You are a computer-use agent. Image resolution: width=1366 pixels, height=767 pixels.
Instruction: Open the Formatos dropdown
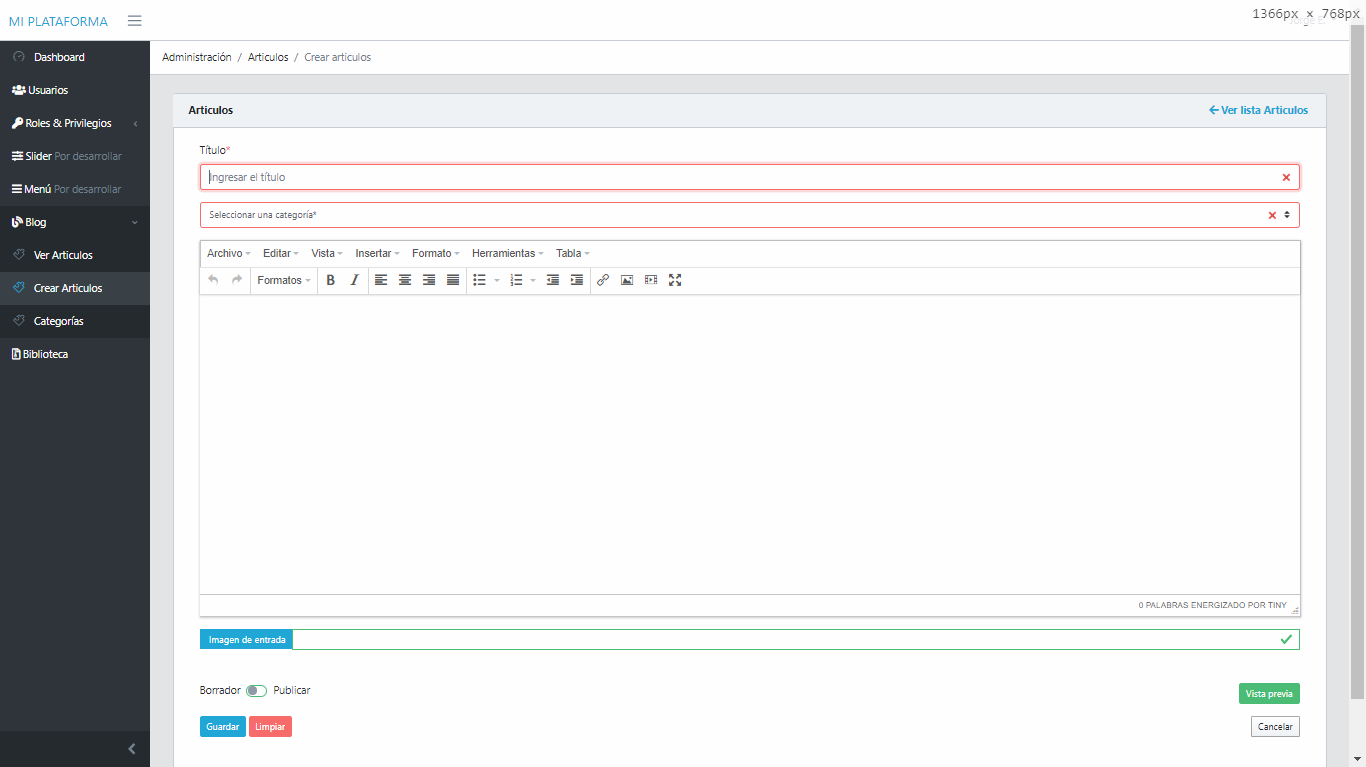(284, 280)
